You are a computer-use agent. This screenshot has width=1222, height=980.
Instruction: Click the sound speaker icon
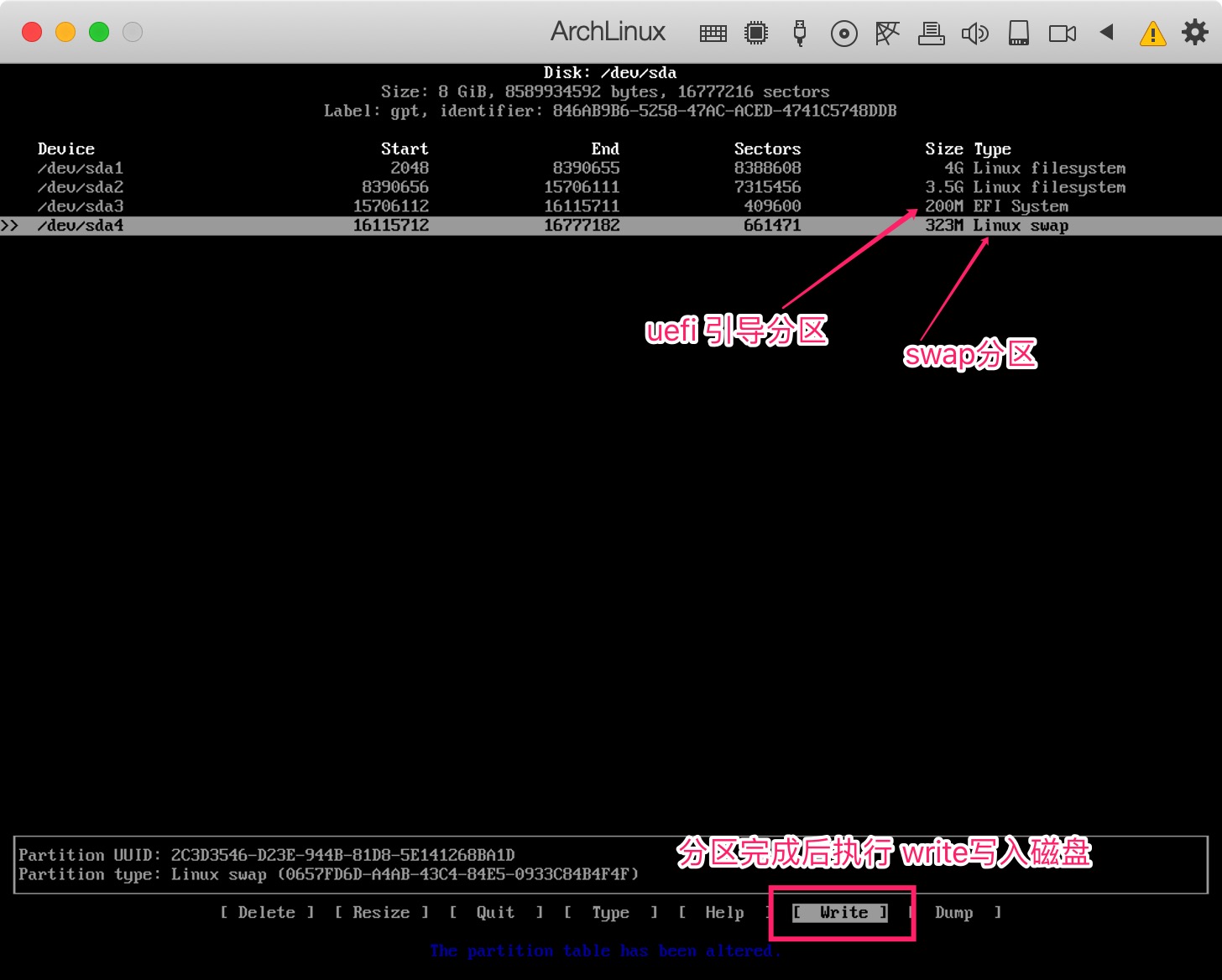(x=974, y=34)
